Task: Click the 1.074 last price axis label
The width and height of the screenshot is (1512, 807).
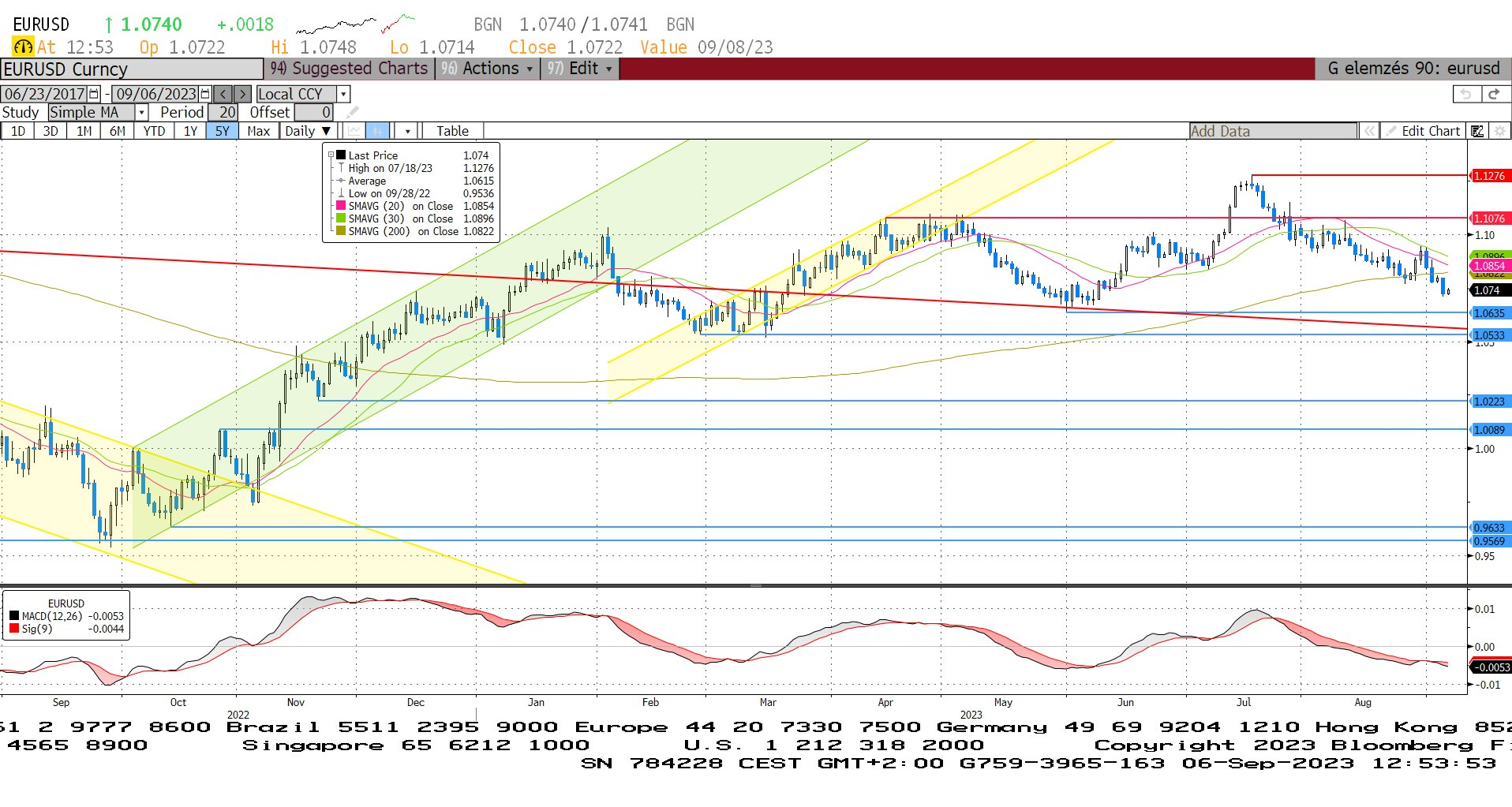Action: 1489,290
